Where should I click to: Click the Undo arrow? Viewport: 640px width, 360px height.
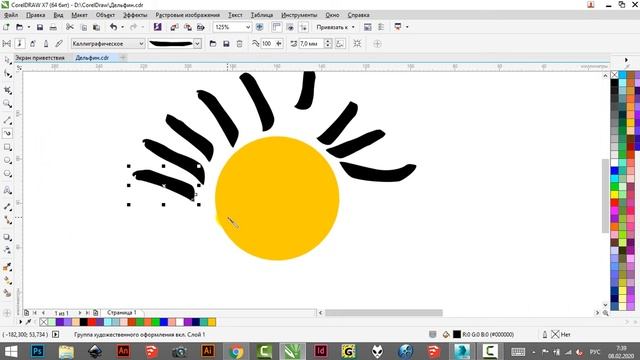click(113, 27)
